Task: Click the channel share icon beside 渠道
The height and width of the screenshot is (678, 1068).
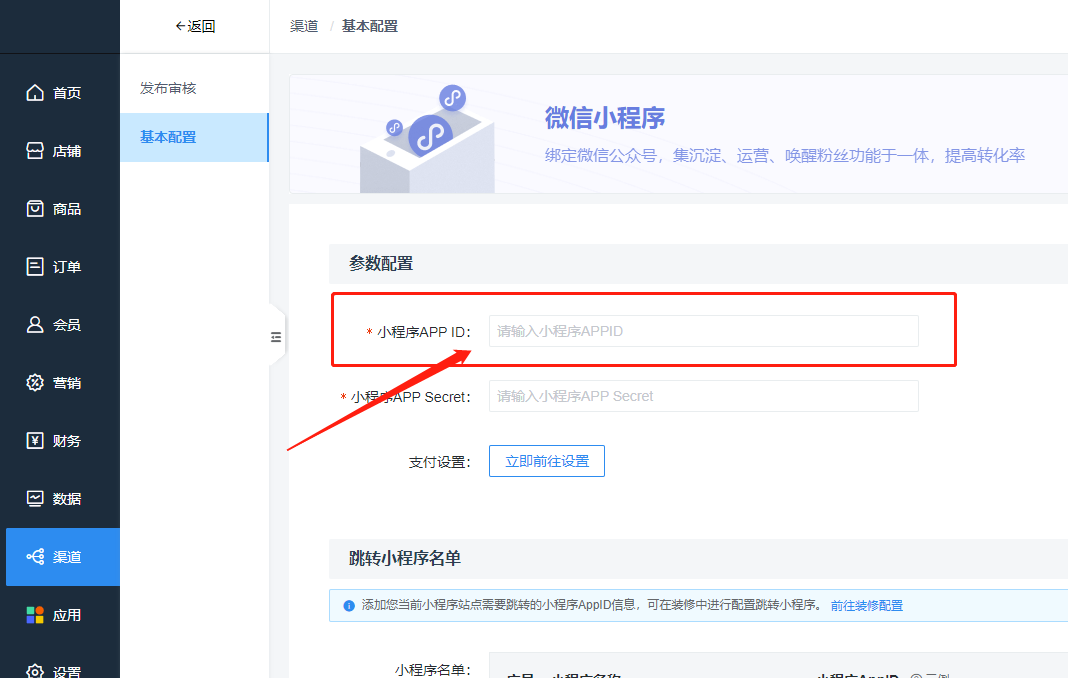Action: click(x=35, y=557)
